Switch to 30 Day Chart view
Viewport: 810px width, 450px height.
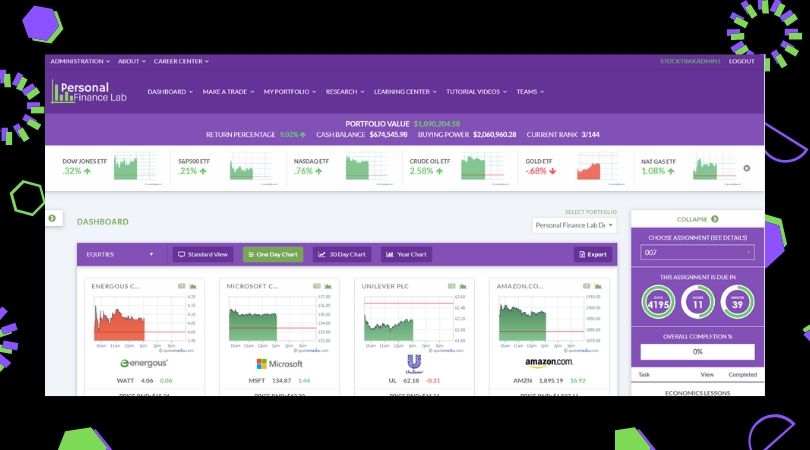[342, 254]
